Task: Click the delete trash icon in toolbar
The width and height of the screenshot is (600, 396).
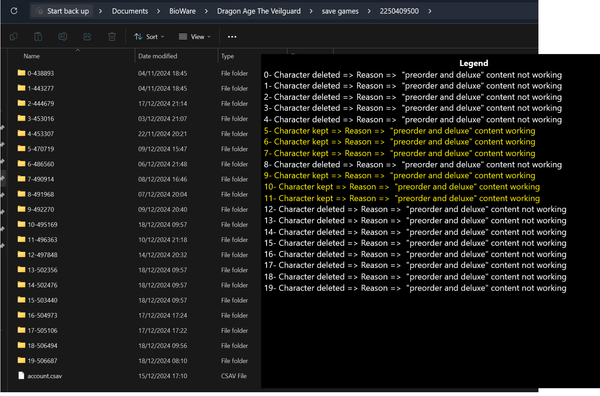Action: [x=112, y=37]
